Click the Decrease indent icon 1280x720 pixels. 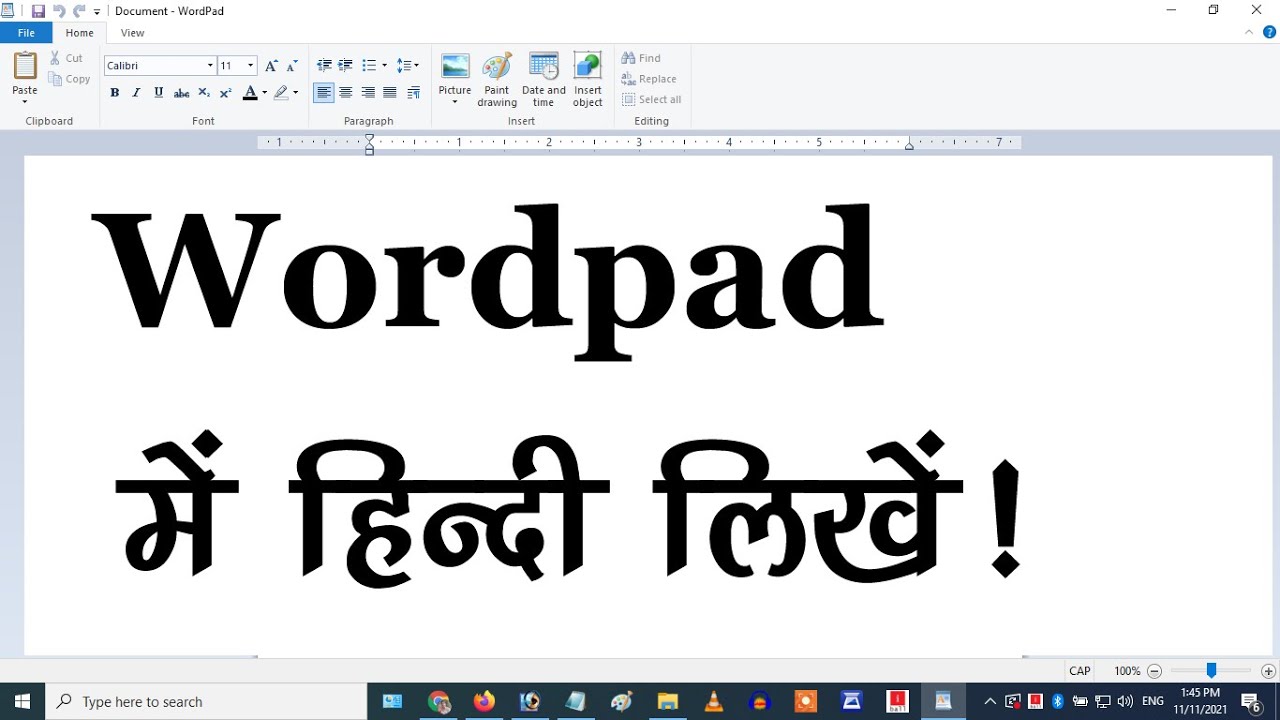[x=324, y=66]
